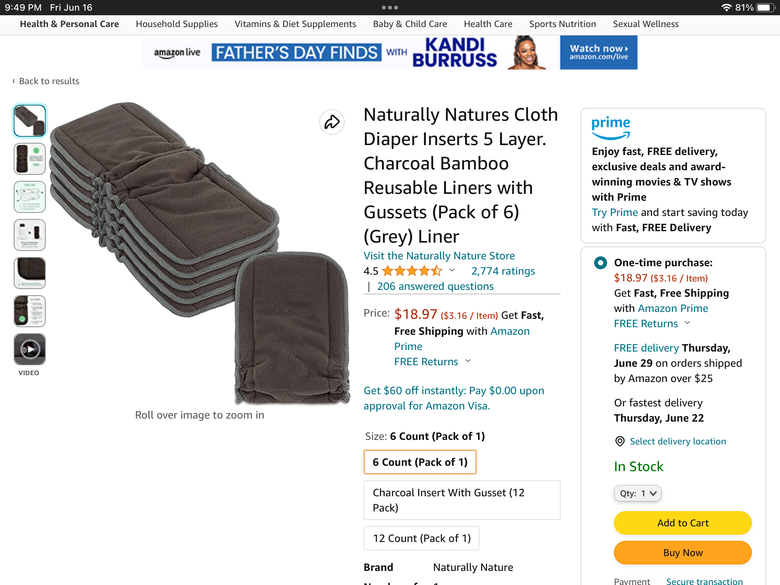
Task: Pick Charcoal Insert With Gusset 12 Pack
Action: pyautogui.click(x=461, y=500)
